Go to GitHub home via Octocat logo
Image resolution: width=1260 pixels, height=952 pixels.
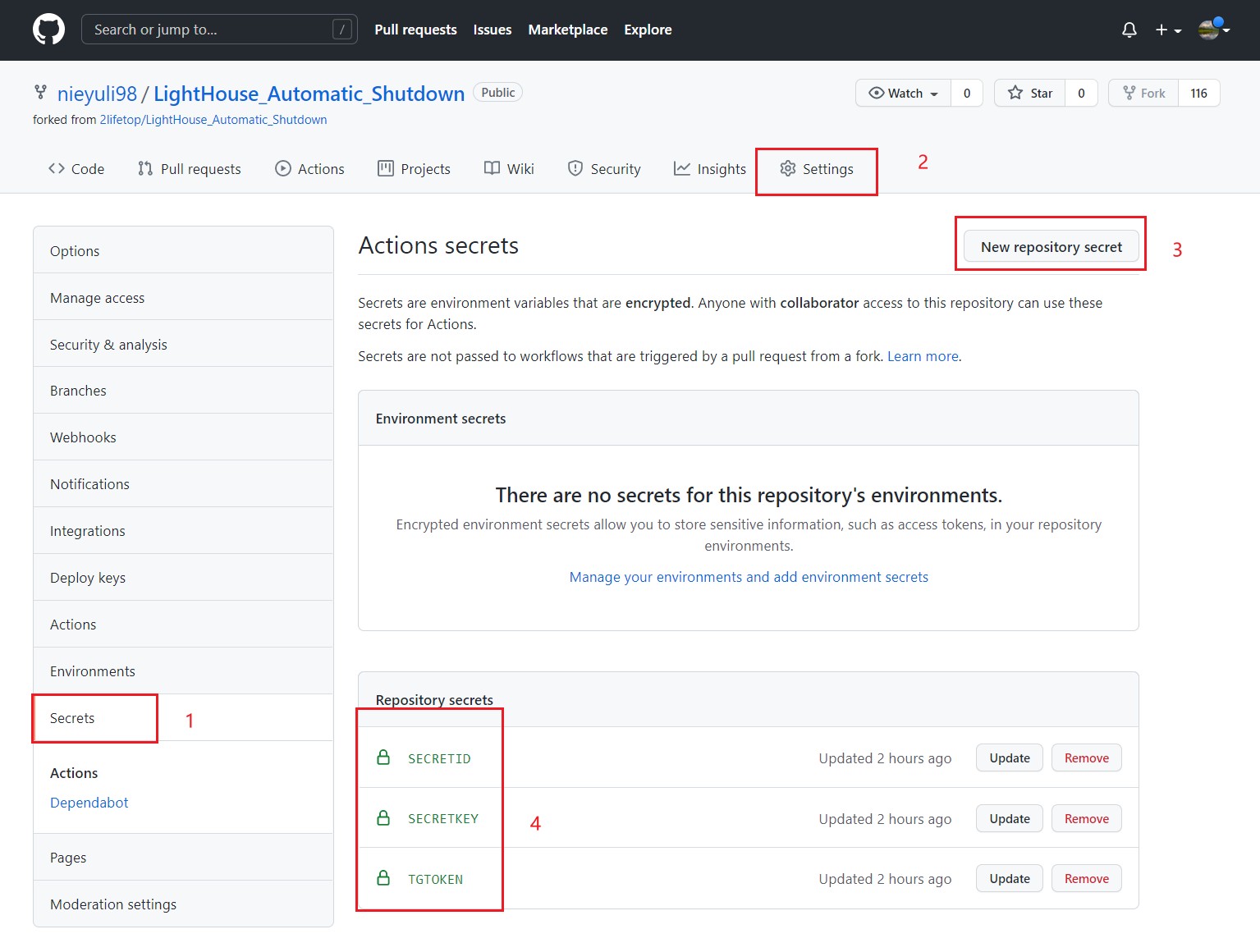coord(48,30)
